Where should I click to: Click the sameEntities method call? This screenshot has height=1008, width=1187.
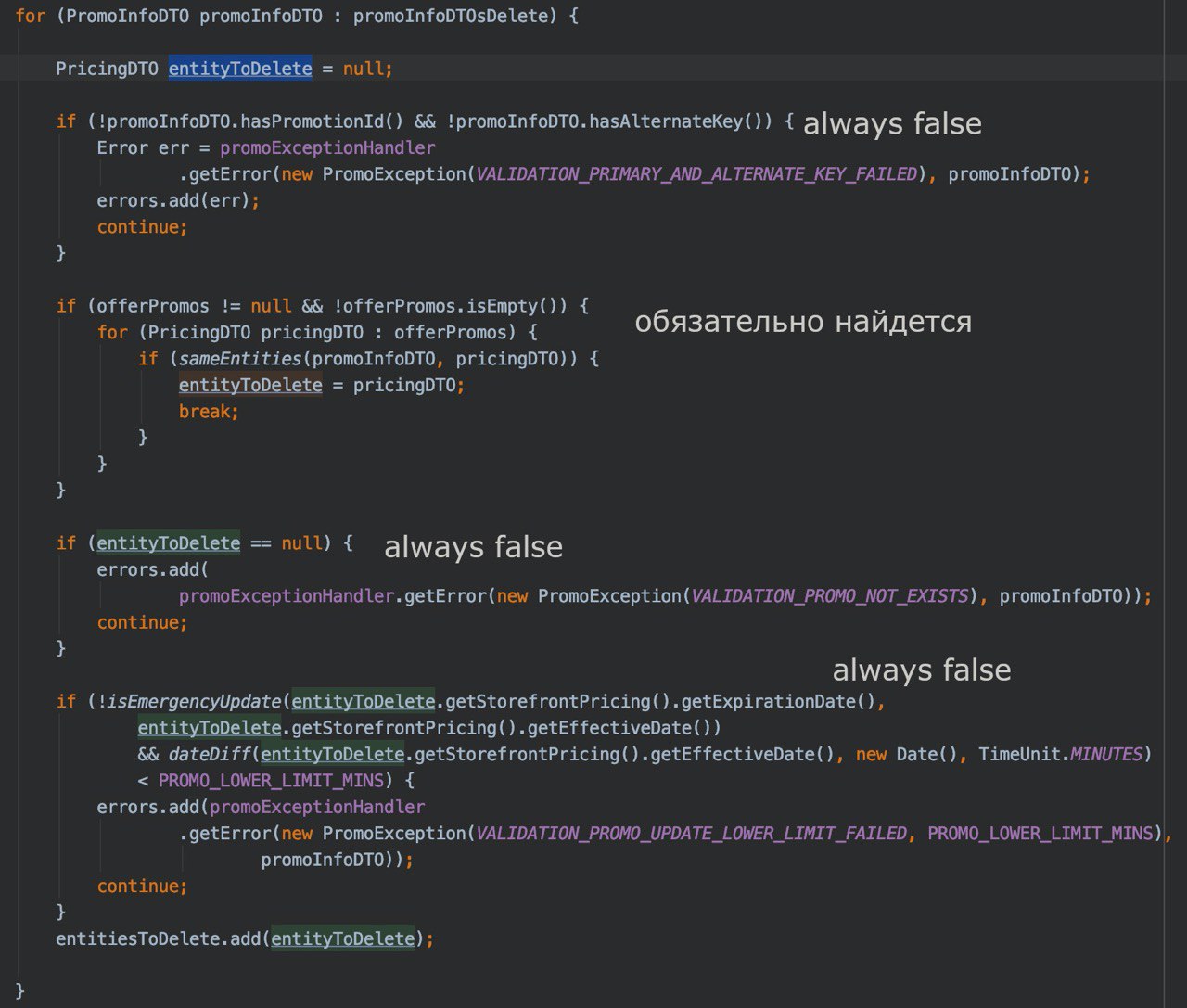pos(240,359)
